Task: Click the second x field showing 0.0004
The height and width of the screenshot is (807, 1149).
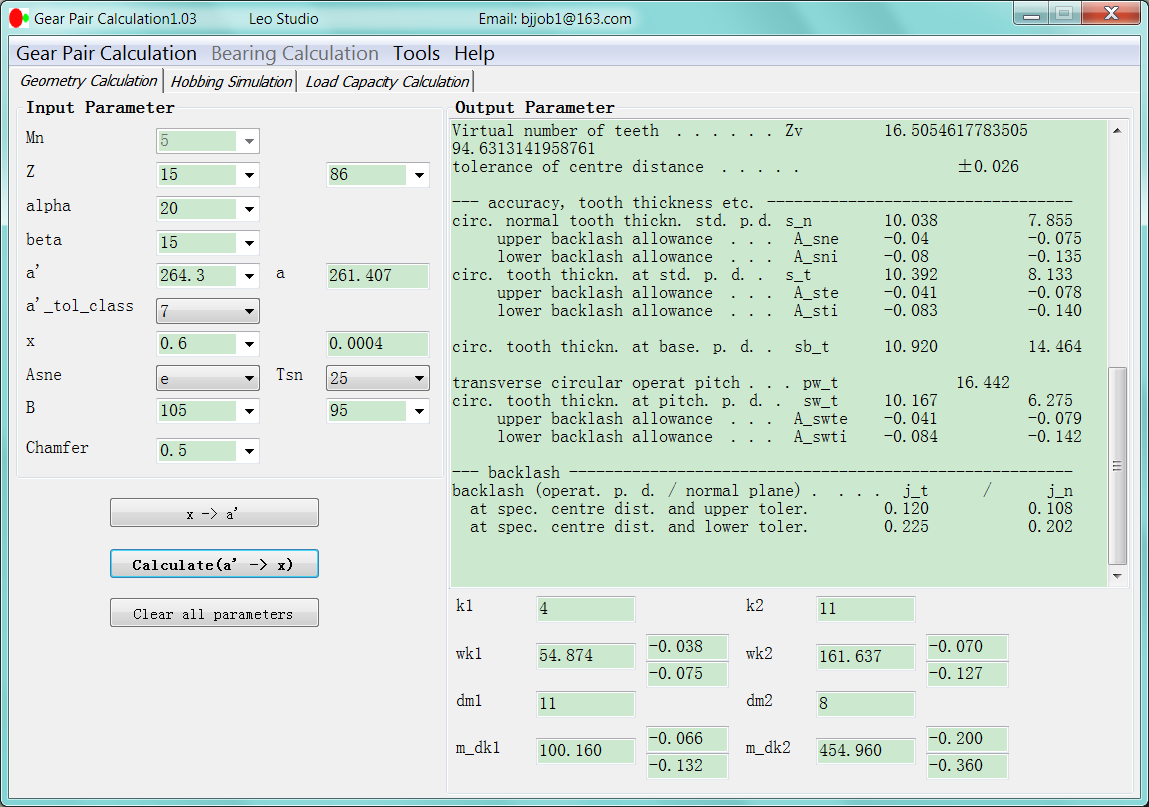Action: tap(378, 344)
